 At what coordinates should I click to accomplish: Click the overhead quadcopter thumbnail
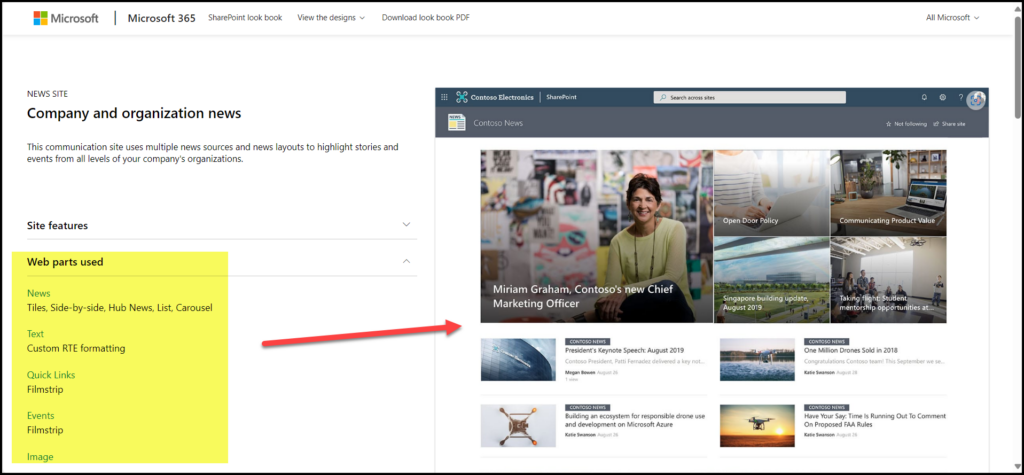tap(519, 425)
